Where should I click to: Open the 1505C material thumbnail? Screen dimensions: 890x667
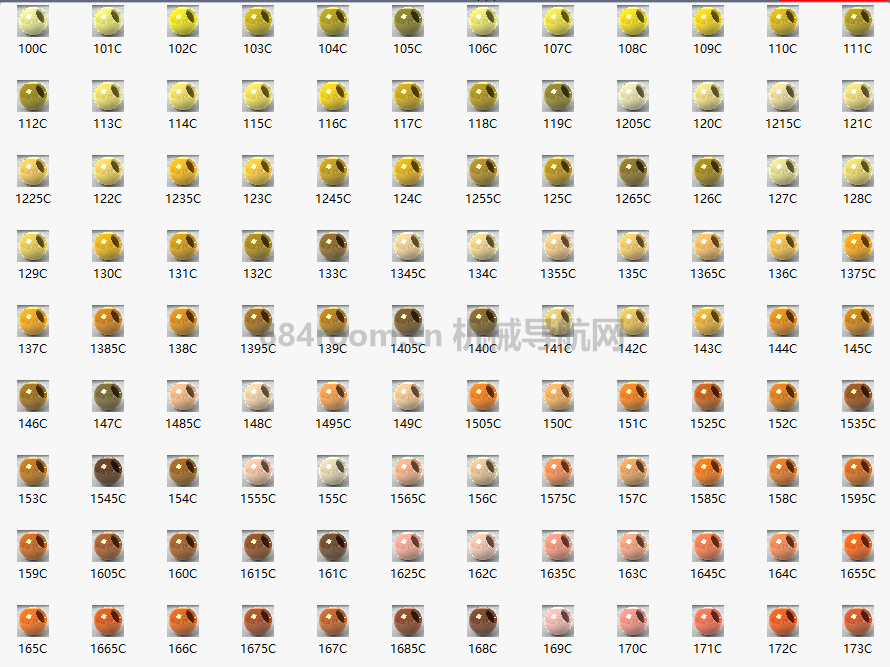tap(483, 396)
